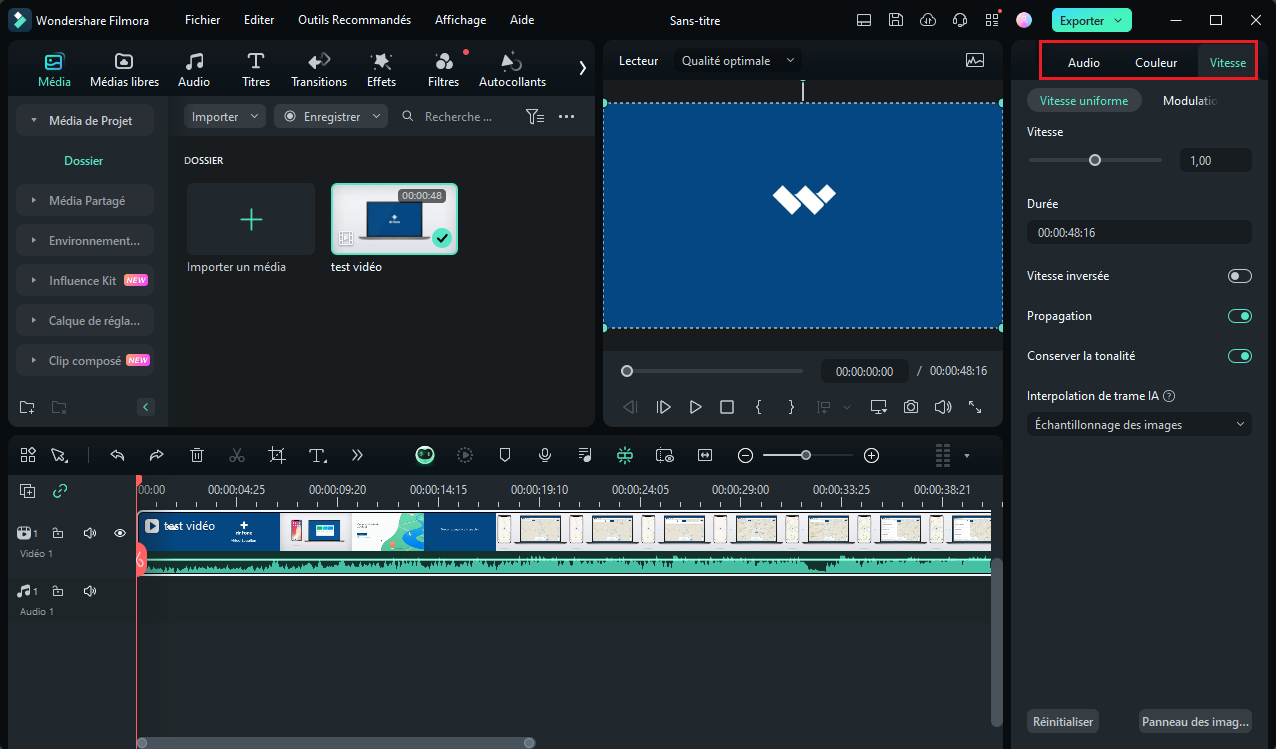1276x749 pixels.
Task: Open the Audio library tab
Action: click(194, 70)
